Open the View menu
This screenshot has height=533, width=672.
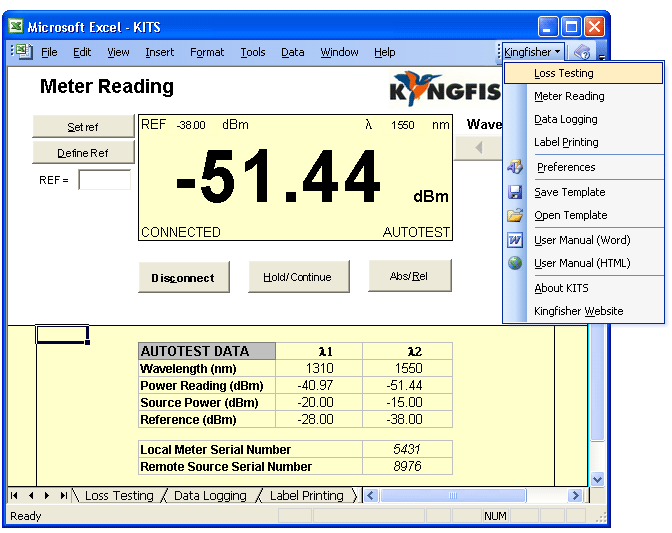tap(118, 52)
